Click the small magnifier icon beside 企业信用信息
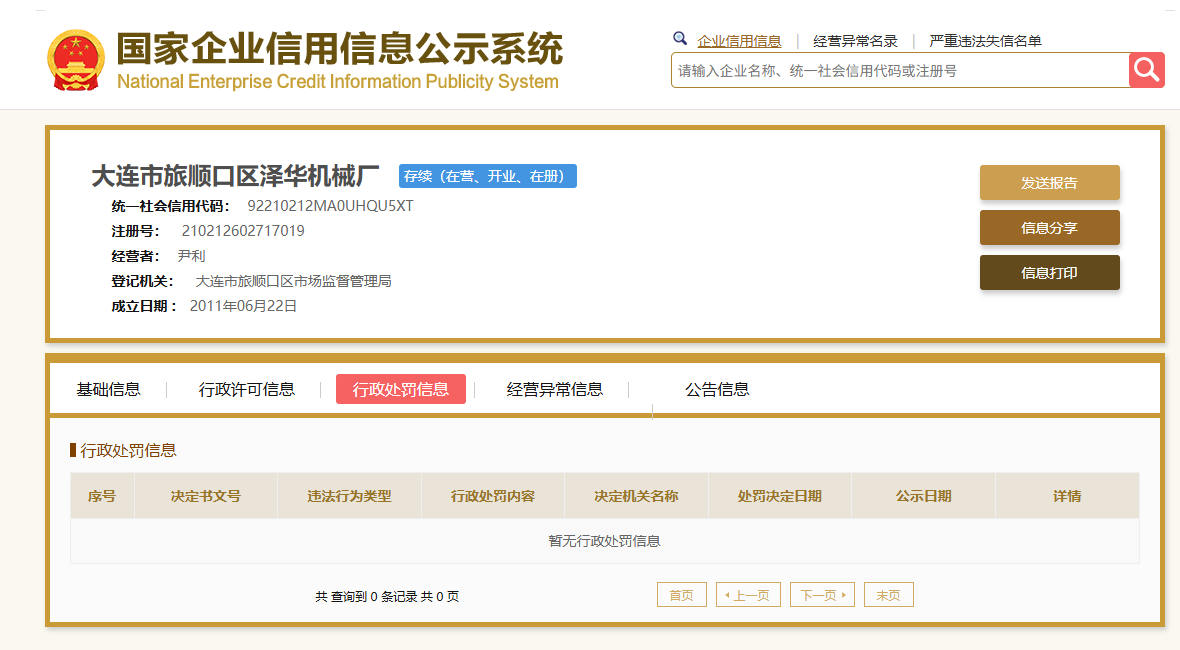Screen dimensions: 1180x650 pos(680,38)
